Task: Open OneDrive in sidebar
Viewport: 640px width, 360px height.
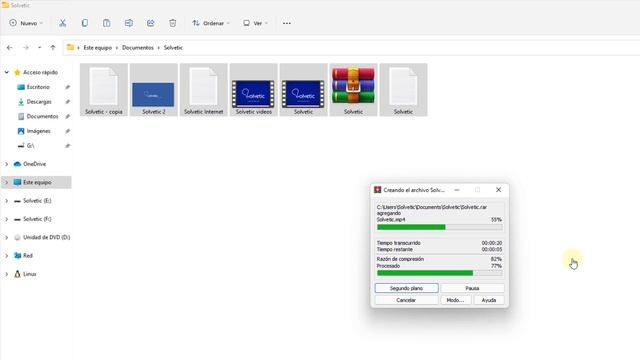Action: 34,164
